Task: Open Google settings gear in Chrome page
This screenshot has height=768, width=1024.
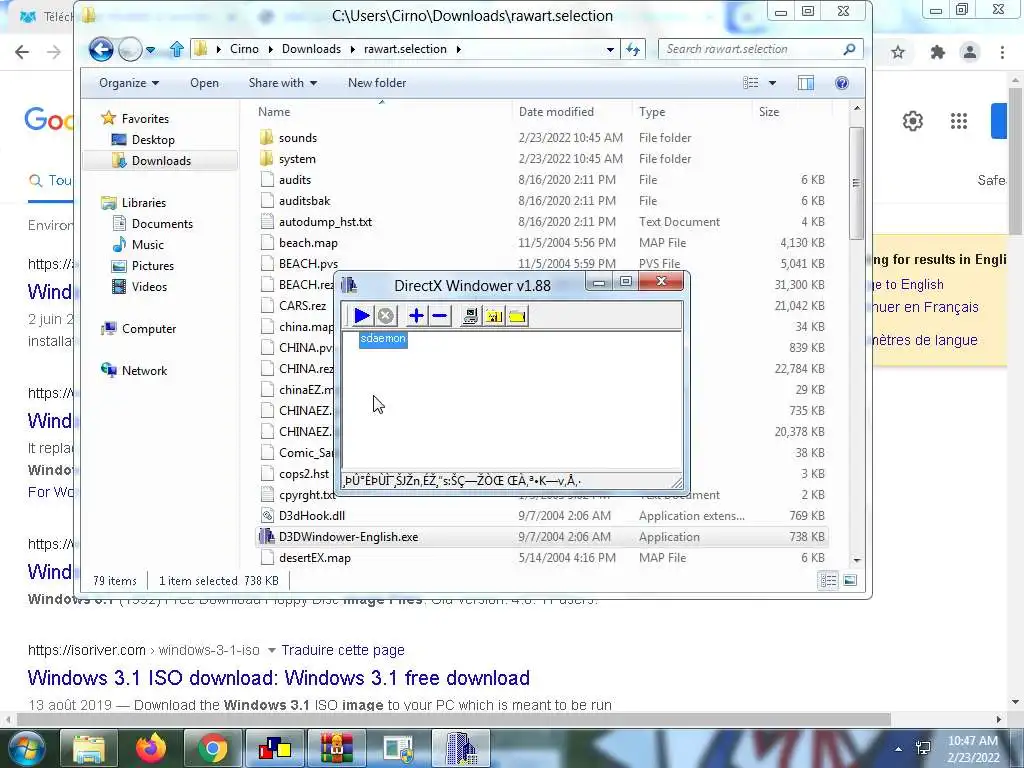Action: point(913,121)
